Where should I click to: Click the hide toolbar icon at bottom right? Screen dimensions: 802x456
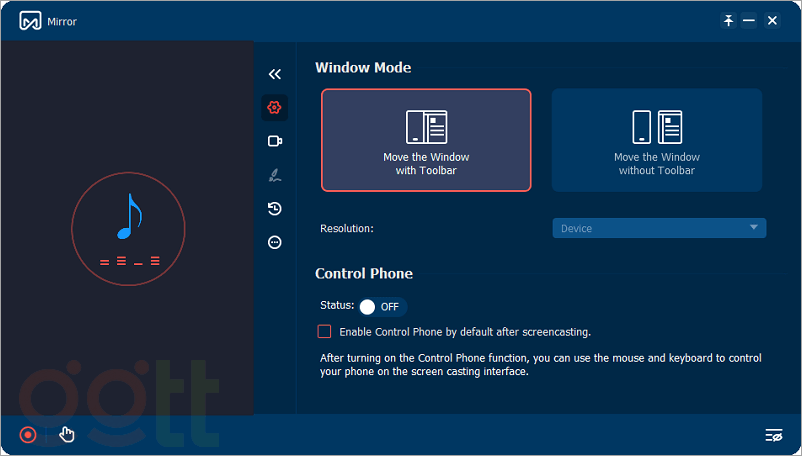(x=773, y=435)
